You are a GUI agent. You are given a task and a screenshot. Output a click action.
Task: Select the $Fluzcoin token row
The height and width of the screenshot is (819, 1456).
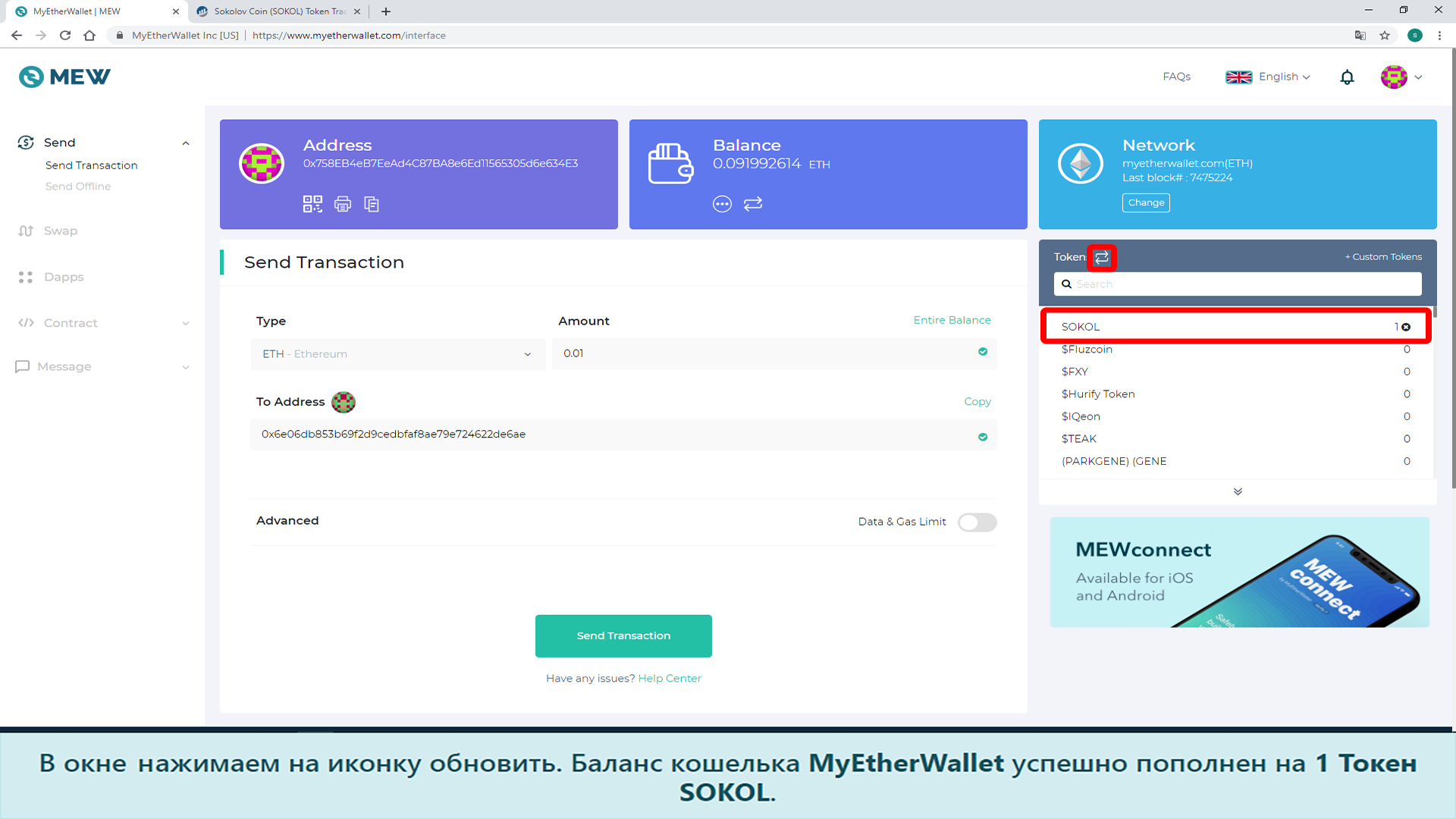(x=1236, y=350)
